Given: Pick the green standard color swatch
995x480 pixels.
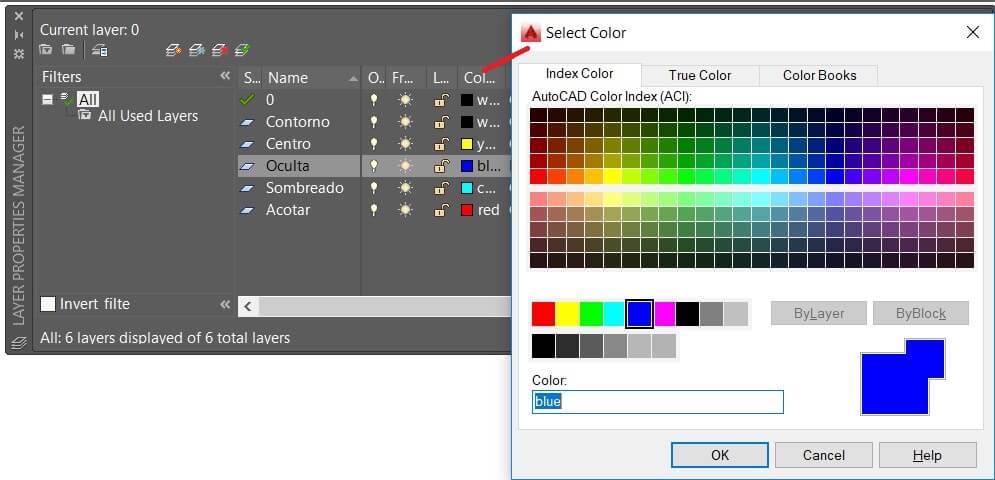Looking at the screenshot, I should tap(591, 314).
